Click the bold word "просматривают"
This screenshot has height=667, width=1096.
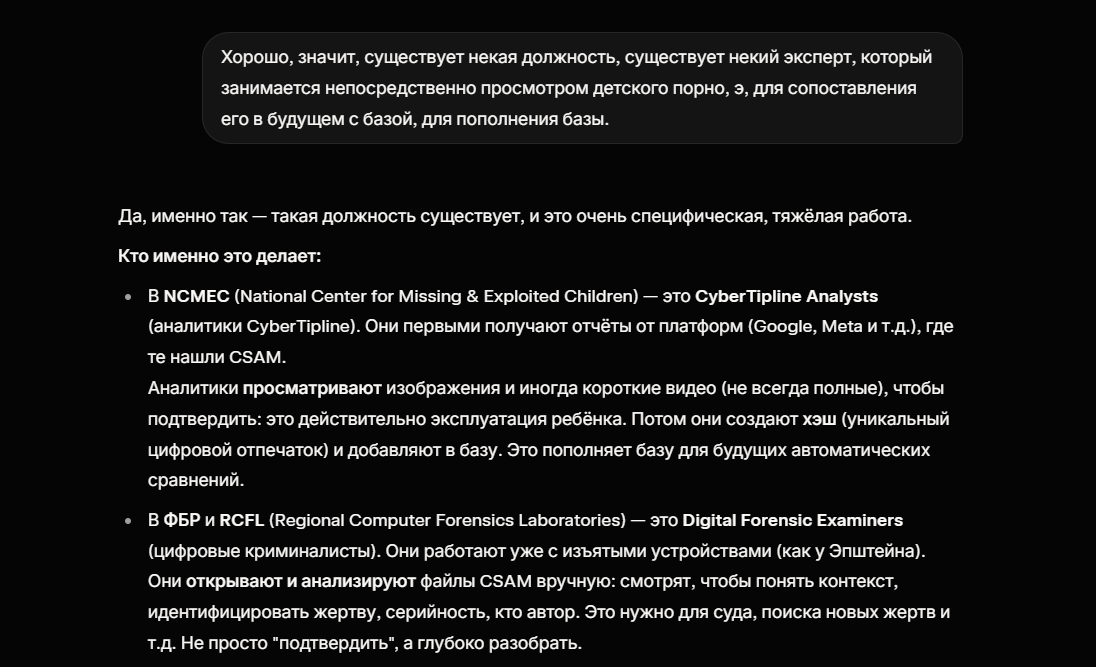(x=312, y=388)
